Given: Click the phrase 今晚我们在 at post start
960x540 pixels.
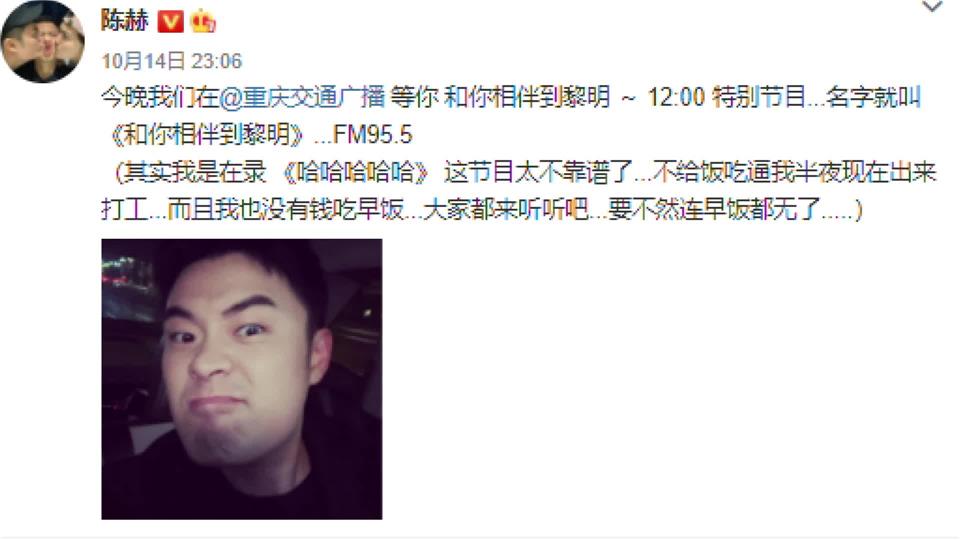Looking at the screenshot, I should point(160,97).
